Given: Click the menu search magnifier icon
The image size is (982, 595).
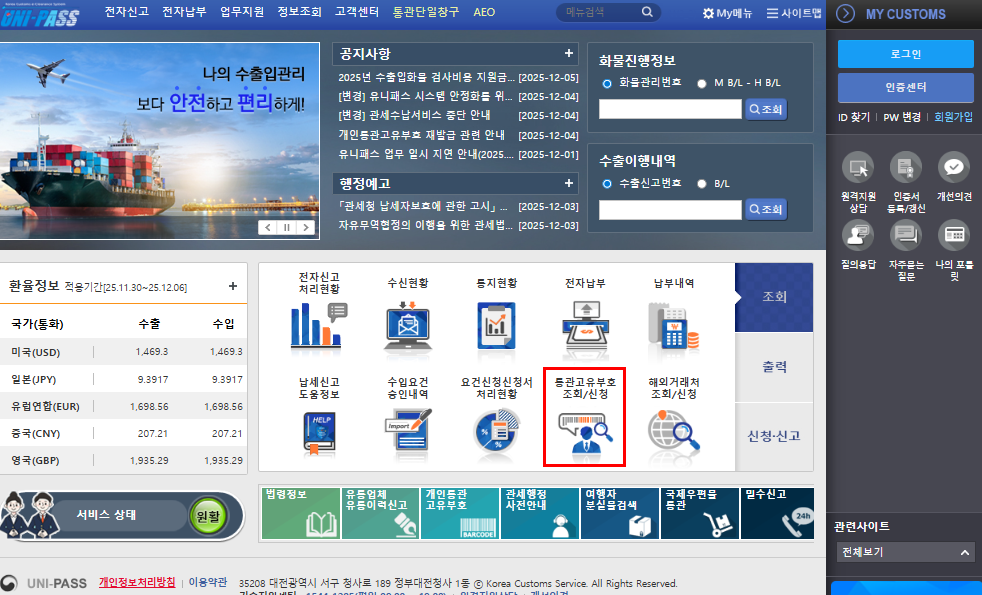Looking at the screenshot, I should (647, 12).
